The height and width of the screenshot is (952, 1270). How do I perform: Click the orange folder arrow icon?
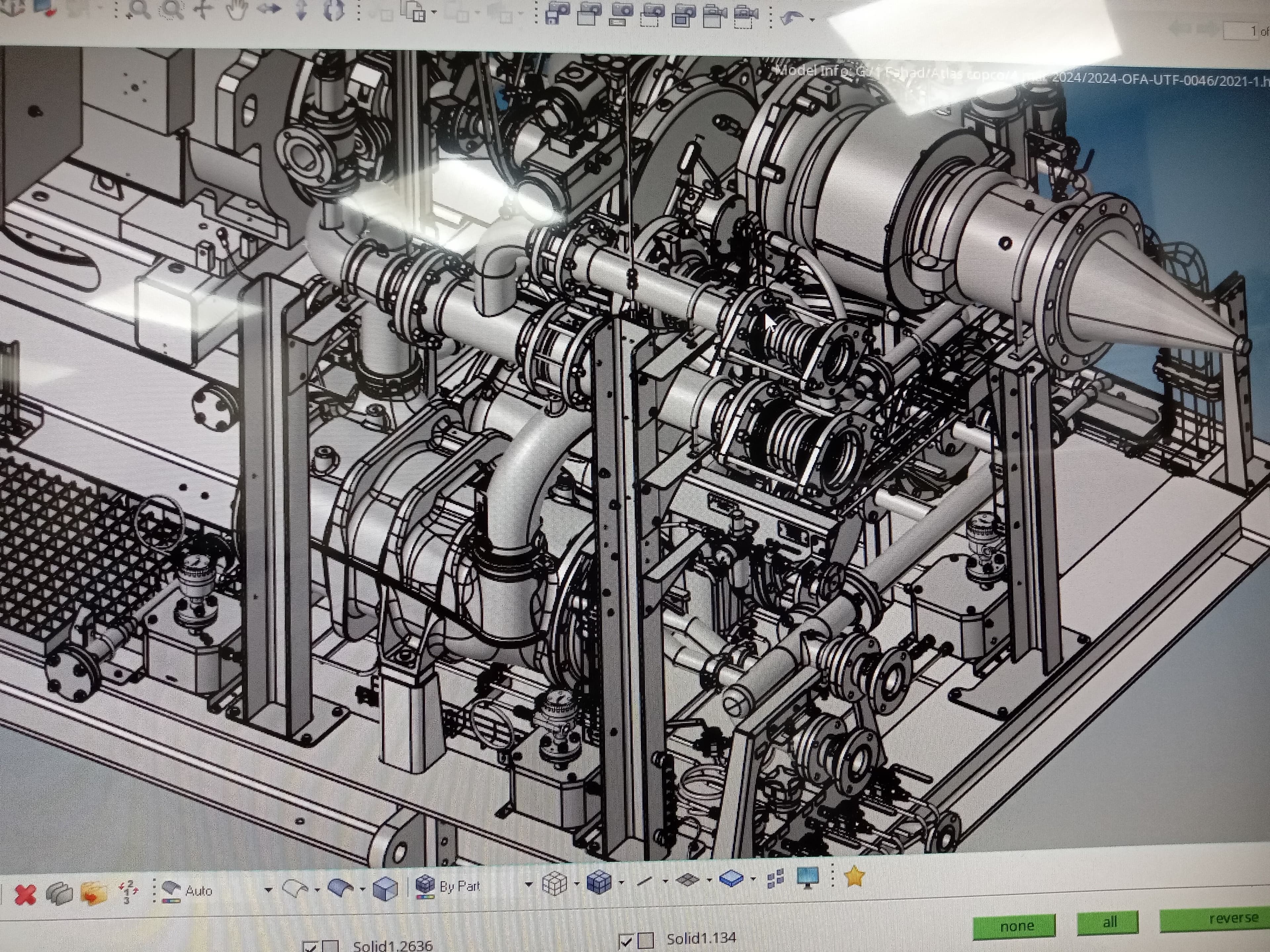[94, 893]
